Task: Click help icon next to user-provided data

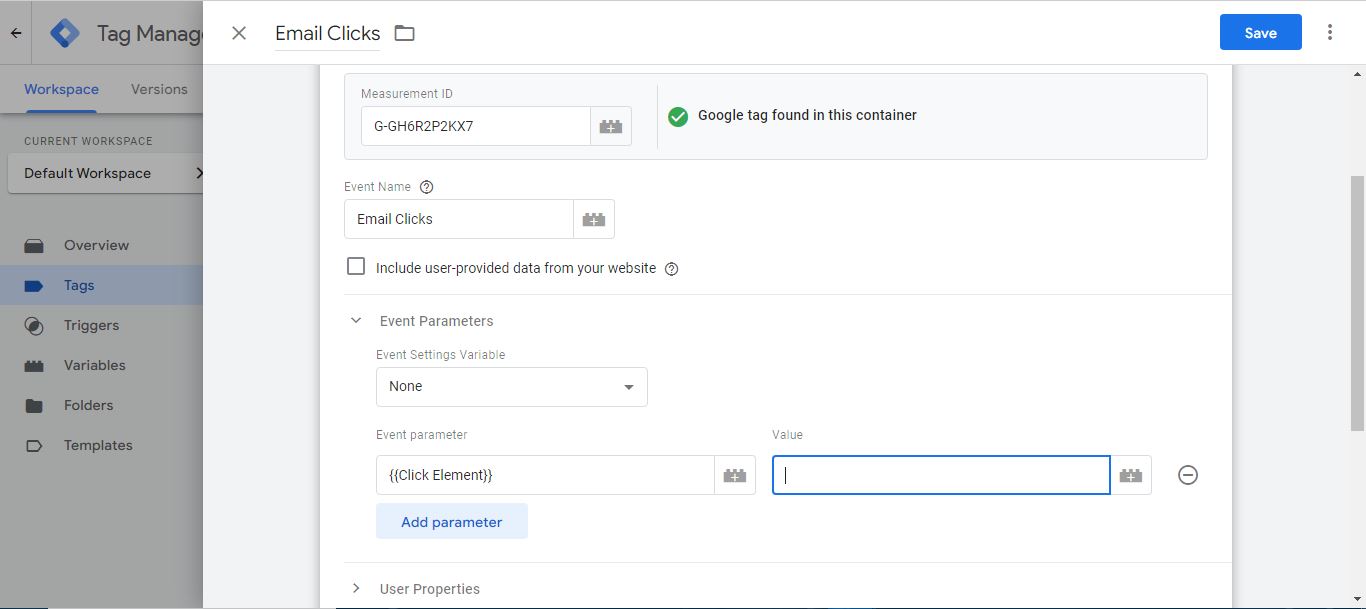Action: coord(672,269)
